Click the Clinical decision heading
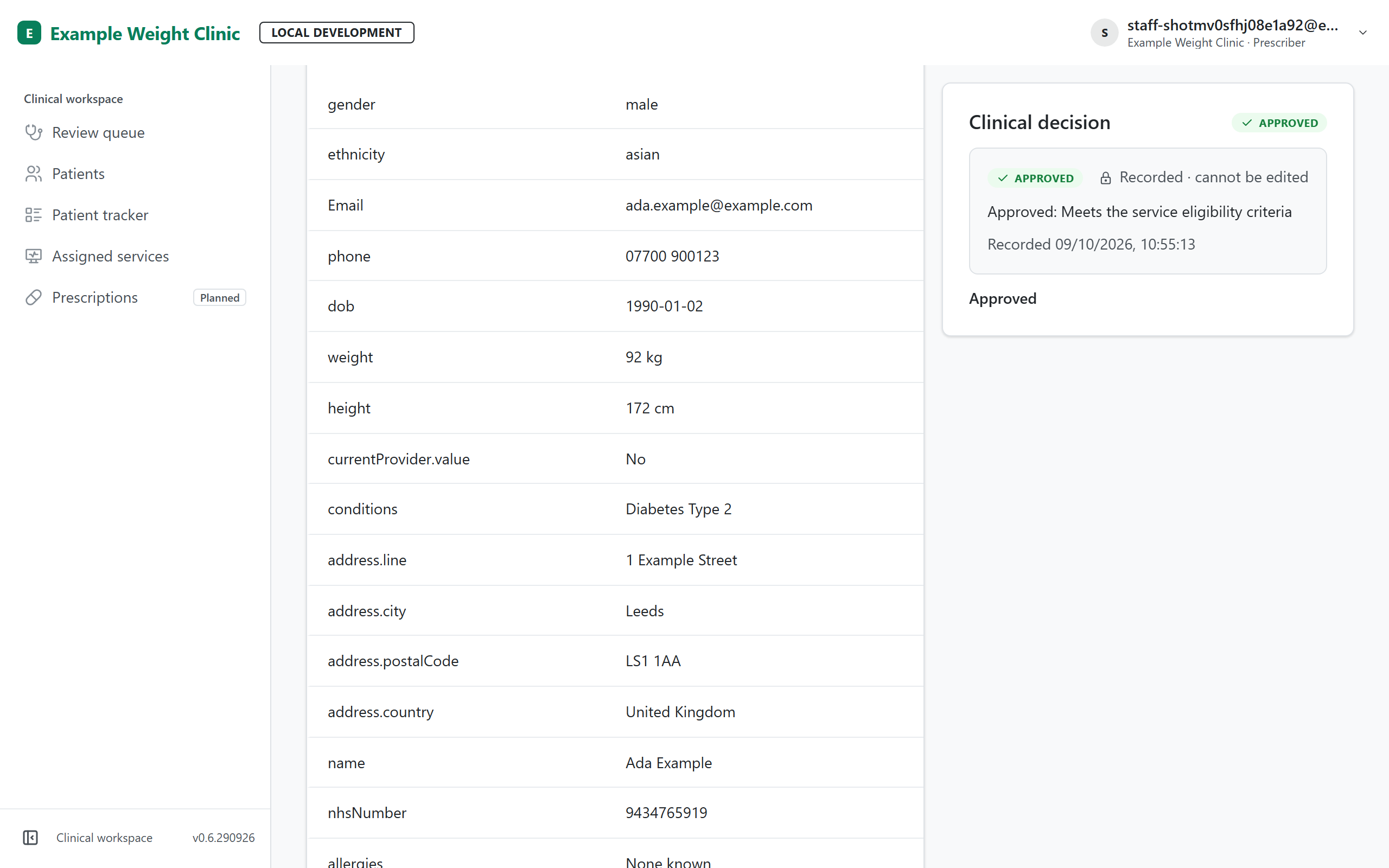 coord(1040,122)
